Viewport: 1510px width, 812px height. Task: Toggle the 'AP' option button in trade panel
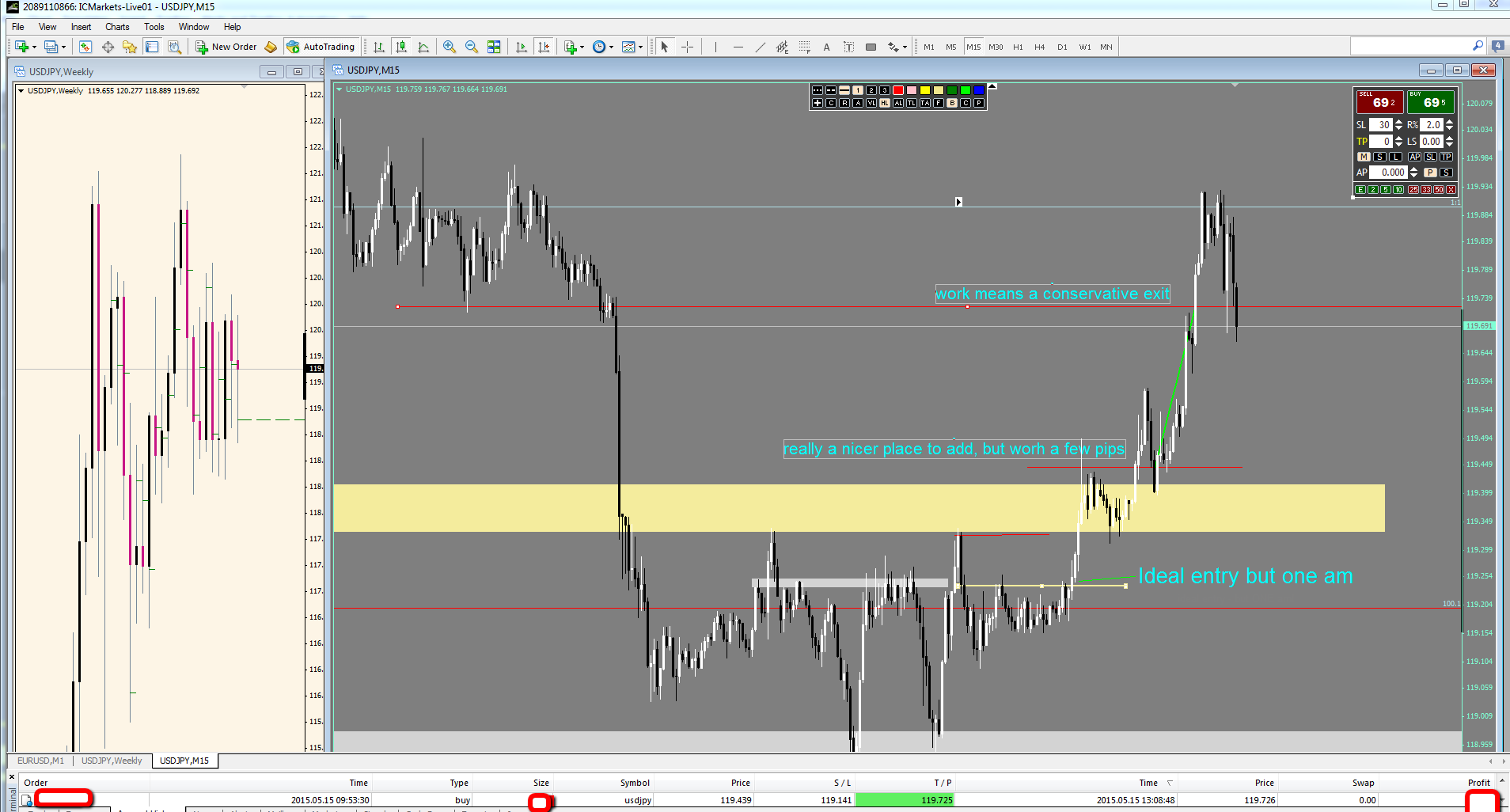click(1414, 157)
